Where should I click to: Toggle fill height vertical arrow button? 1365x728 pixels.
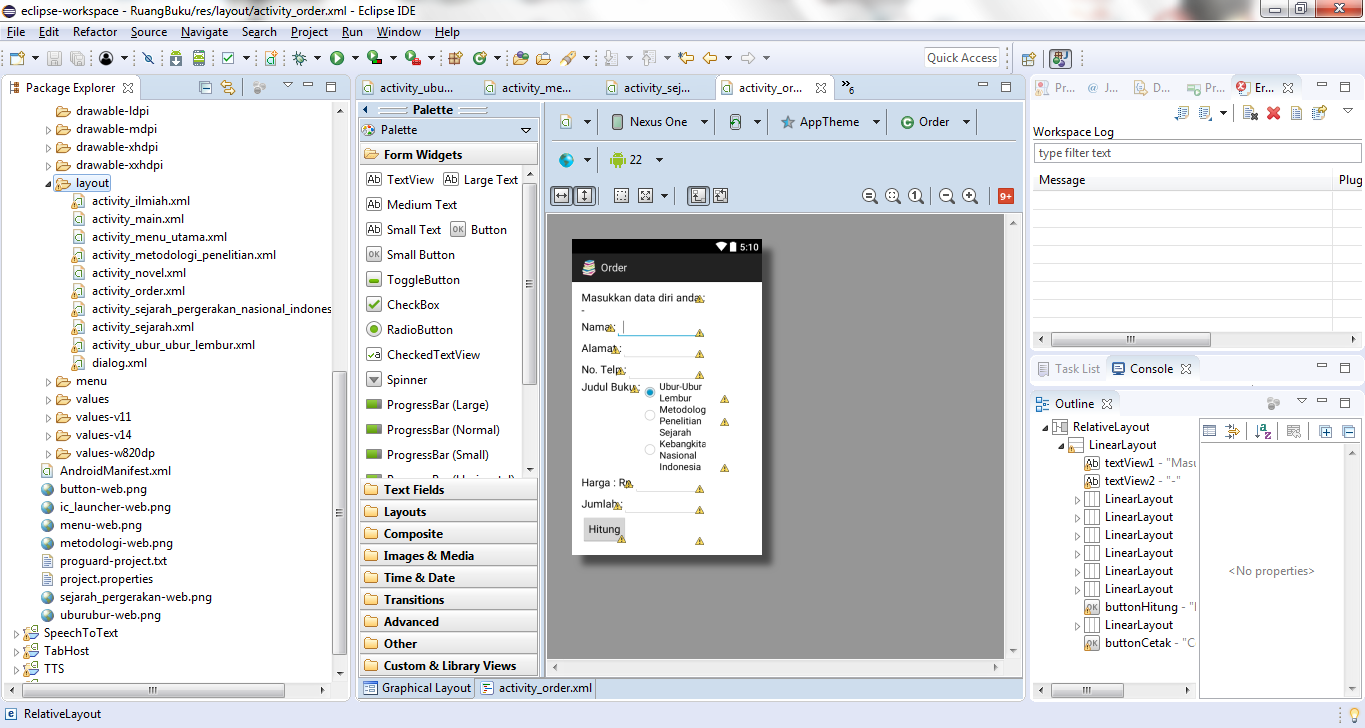[x=584, y=196]
